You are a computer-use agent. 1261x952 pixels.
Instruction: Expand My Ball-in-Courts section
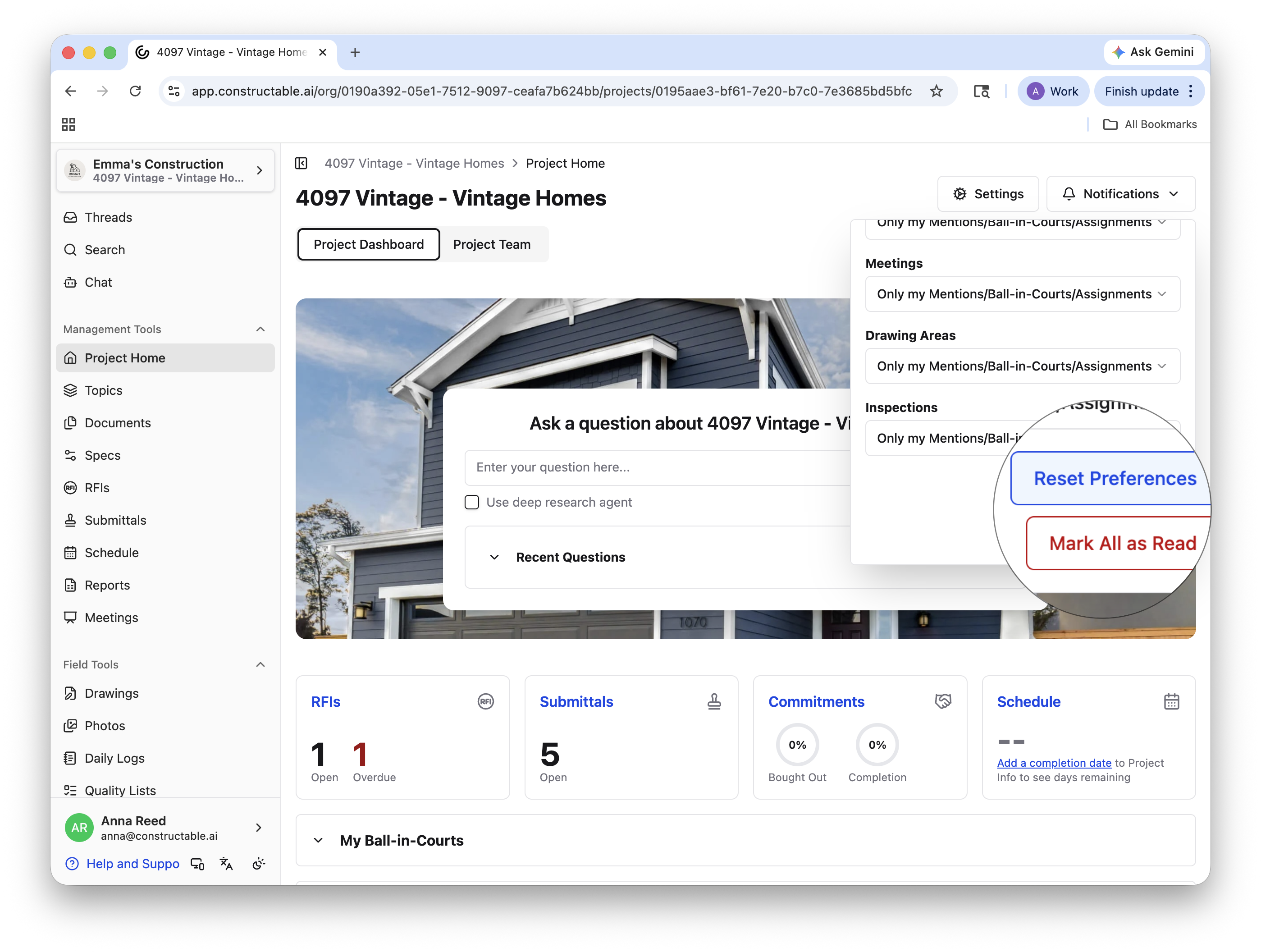(319, 841)
